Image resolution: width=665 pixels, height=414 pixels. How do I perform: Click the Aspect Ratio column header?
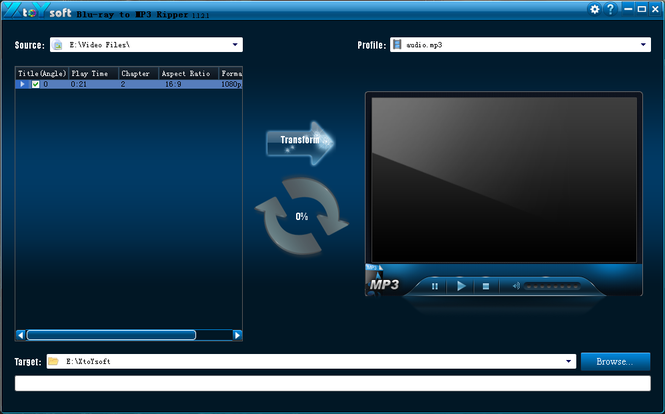tap(189, 73)
